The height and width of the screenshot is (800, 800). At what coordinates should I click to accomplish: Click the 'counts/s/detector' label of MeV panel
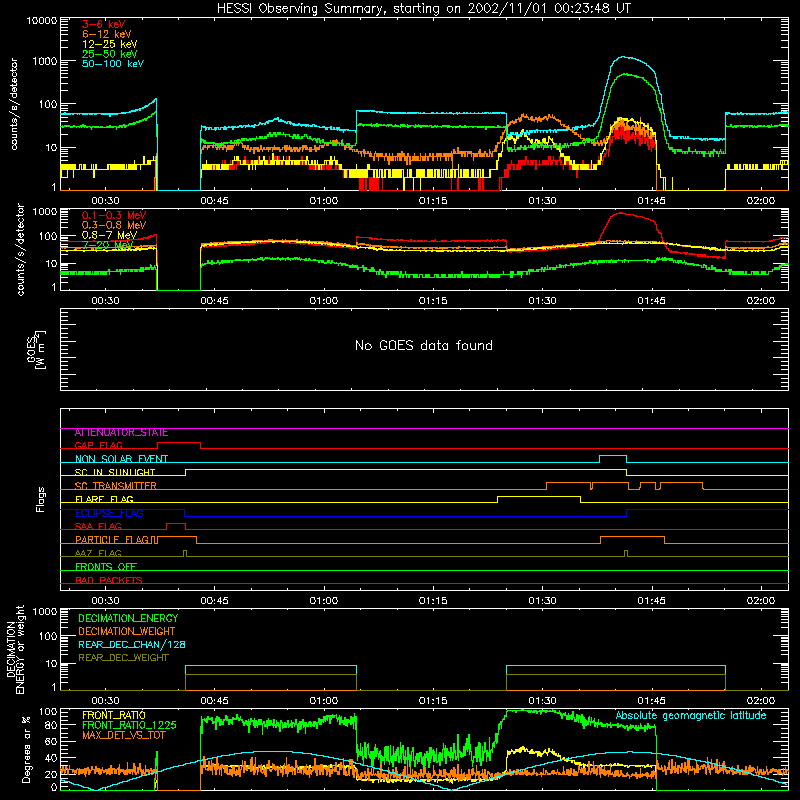click(20, 249)
